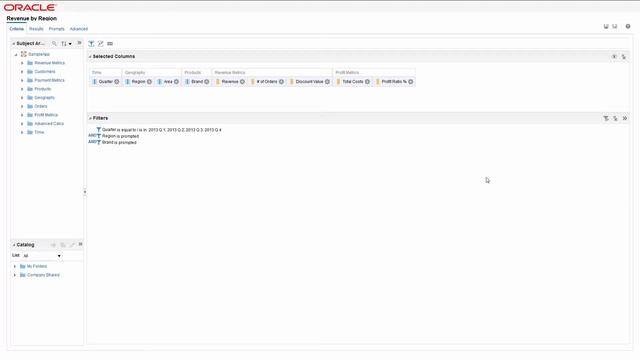Open the Brand column options gear

207,82
